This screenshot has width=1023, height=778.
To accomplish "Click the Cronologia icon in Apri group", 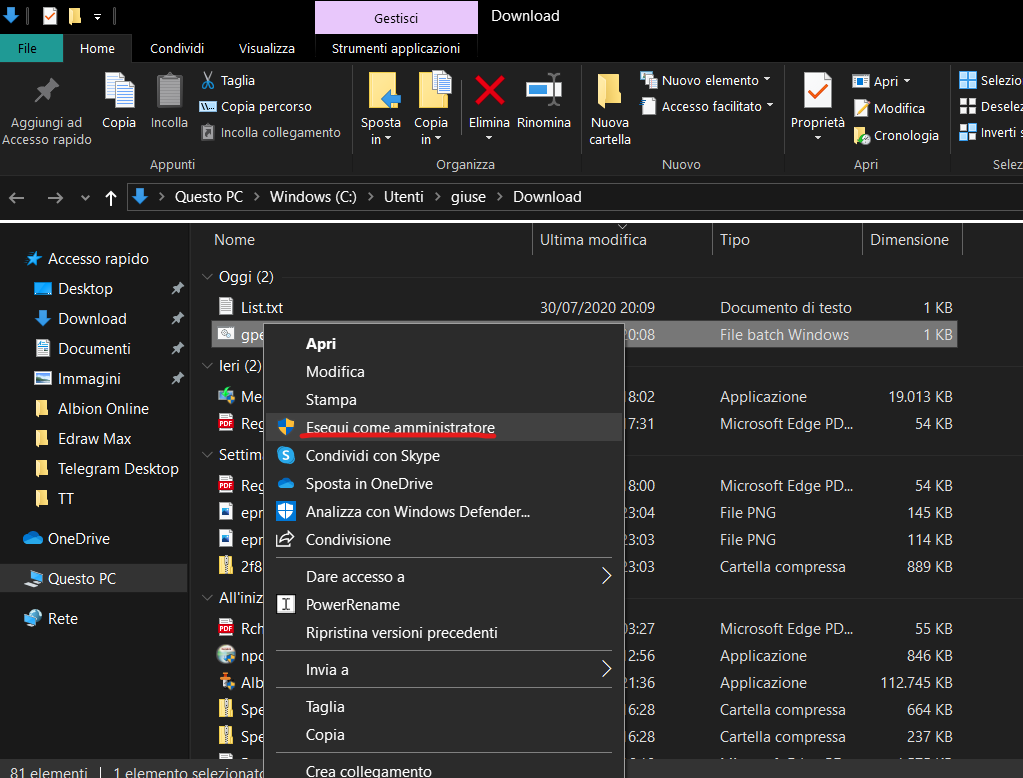I will 862,135.
